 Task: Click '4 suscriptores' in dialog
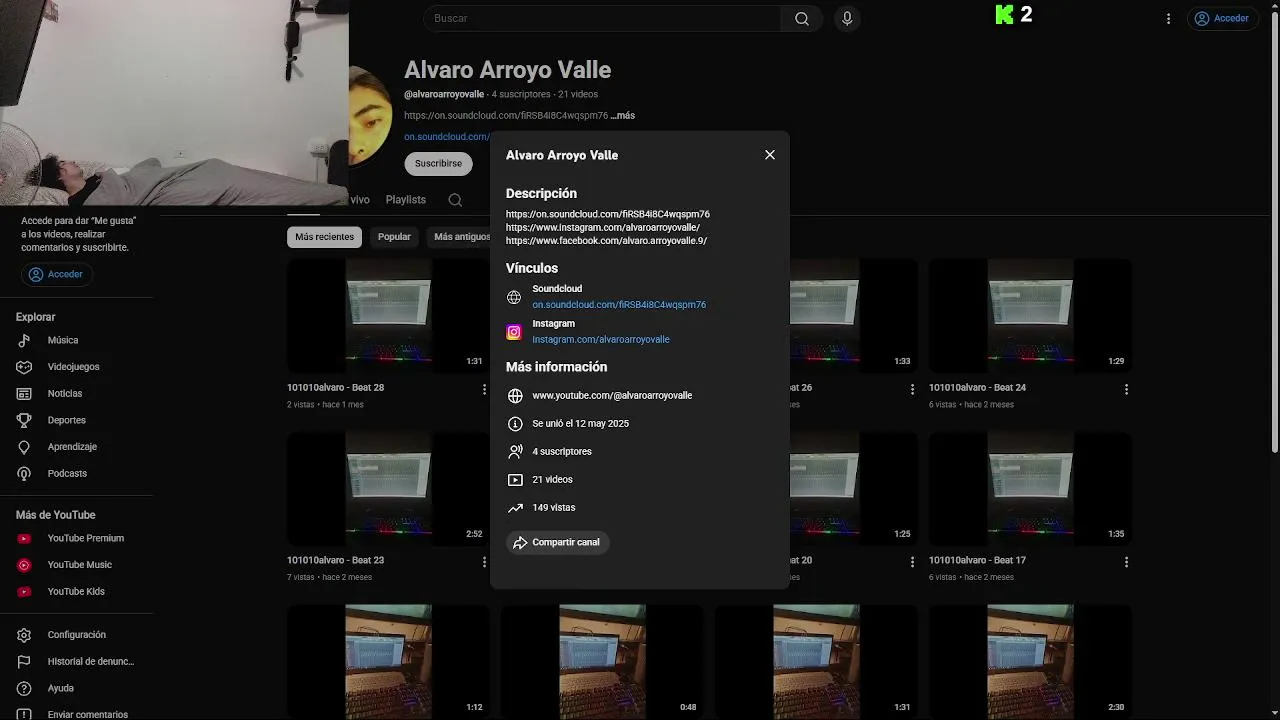[x=562, y=452]
